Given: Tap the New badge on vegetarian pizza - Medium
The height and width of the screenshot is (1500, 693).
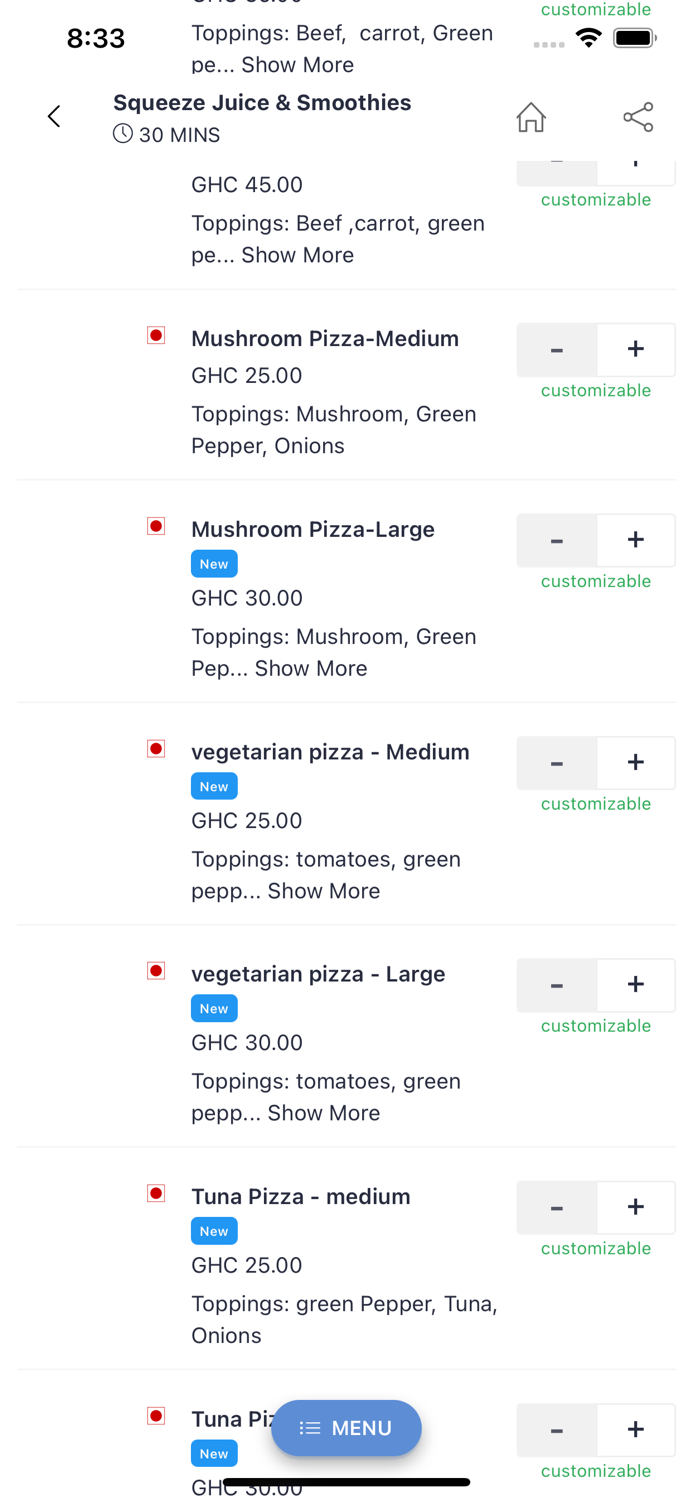Looking at the screenshot, I should click(x=214, y=786).
